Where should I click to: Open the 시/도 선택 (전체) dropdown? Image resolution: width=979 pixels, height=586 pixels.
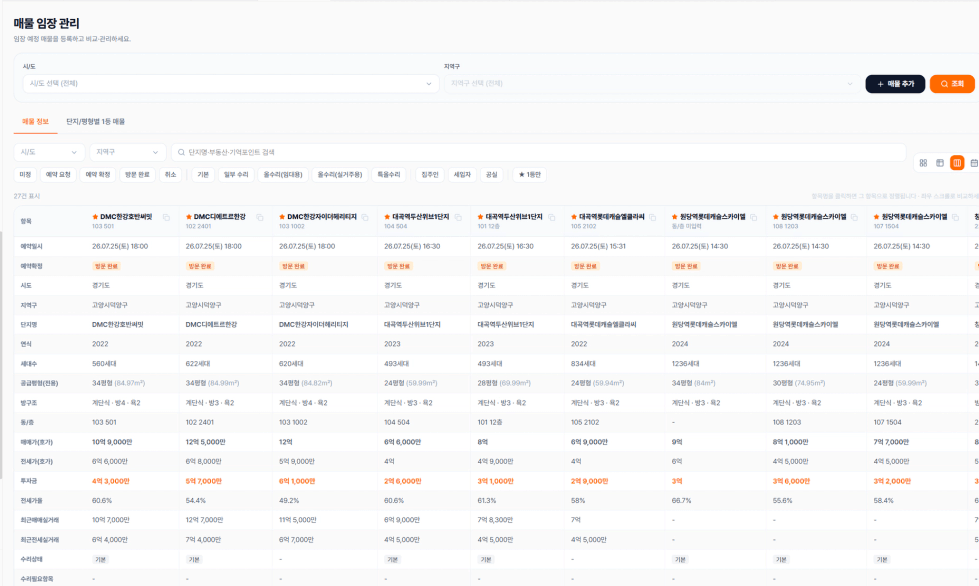230,84
